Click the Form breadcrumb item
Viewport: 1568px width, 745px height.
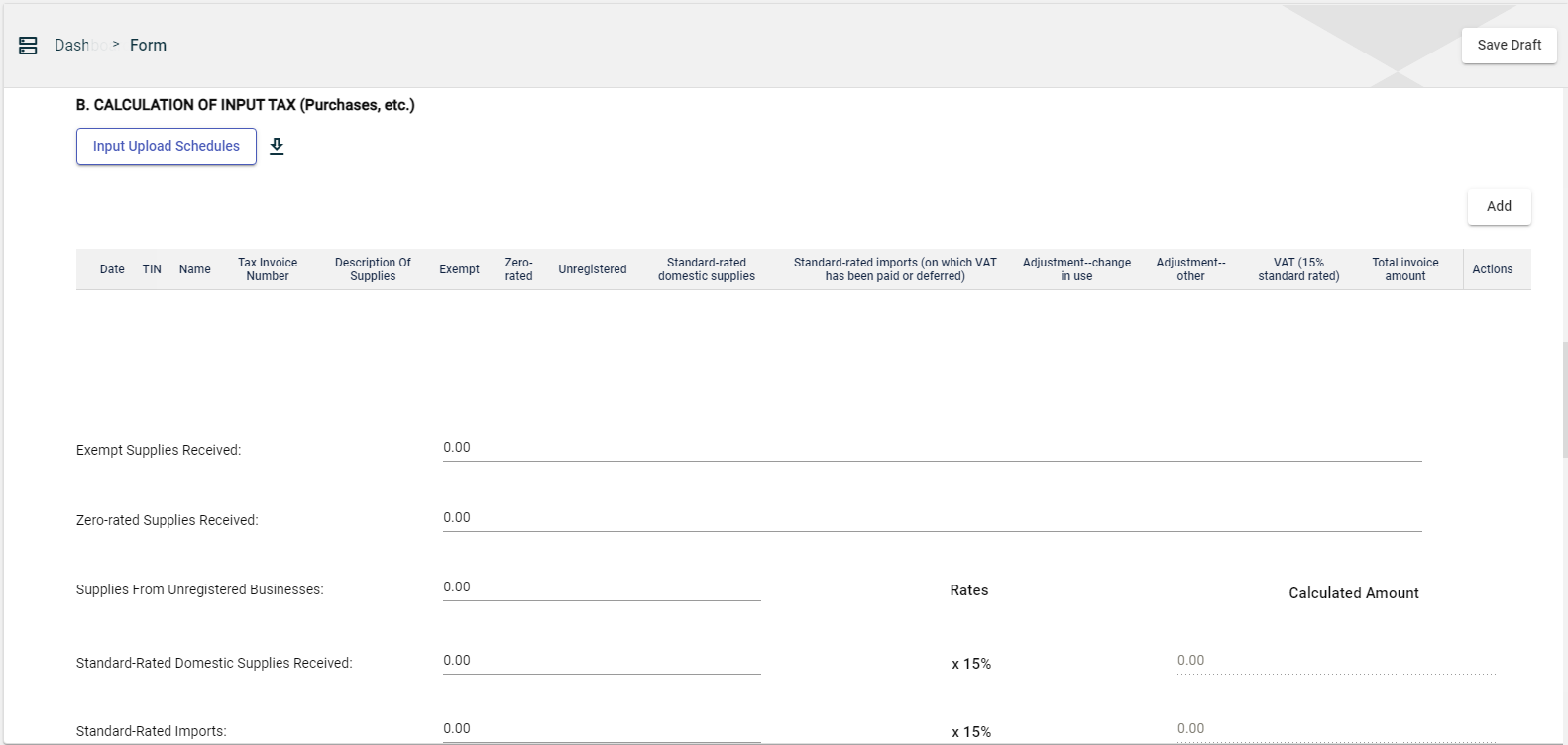pos(148,46)
